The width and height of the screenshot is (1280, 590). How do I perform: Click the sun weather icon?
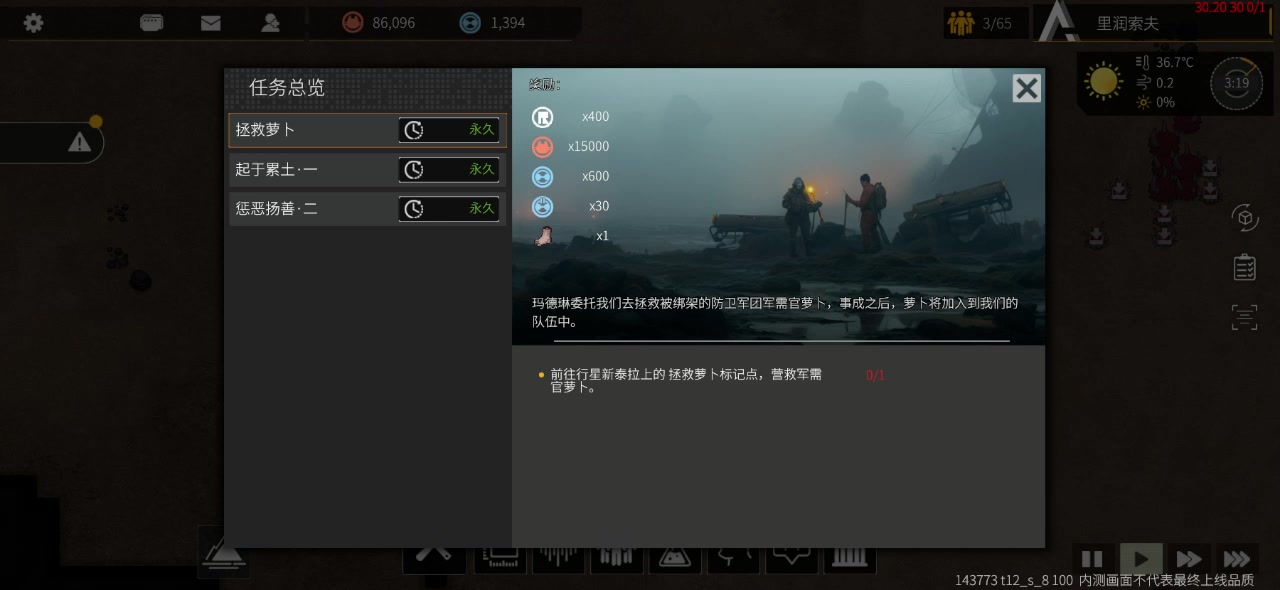coord(1104,81)
